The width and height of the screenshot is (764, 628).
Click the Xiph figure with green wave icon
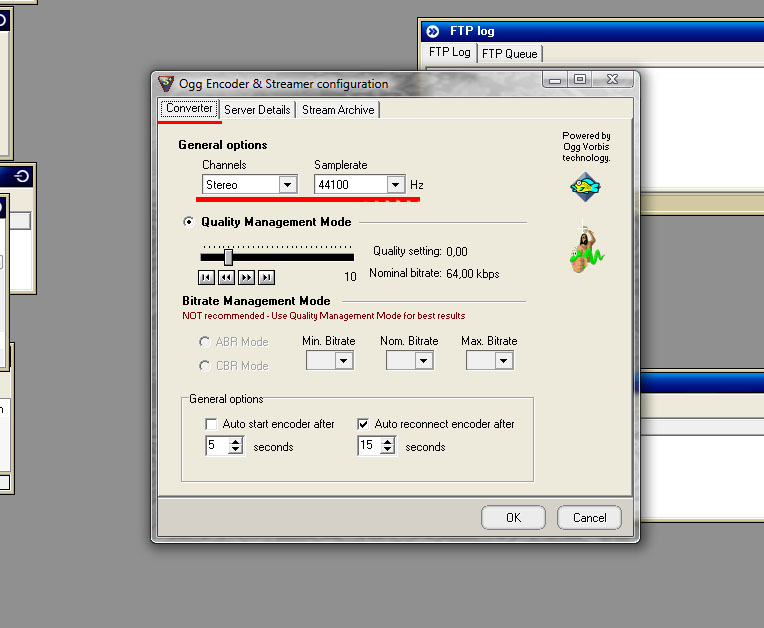(x=586, y=251)
